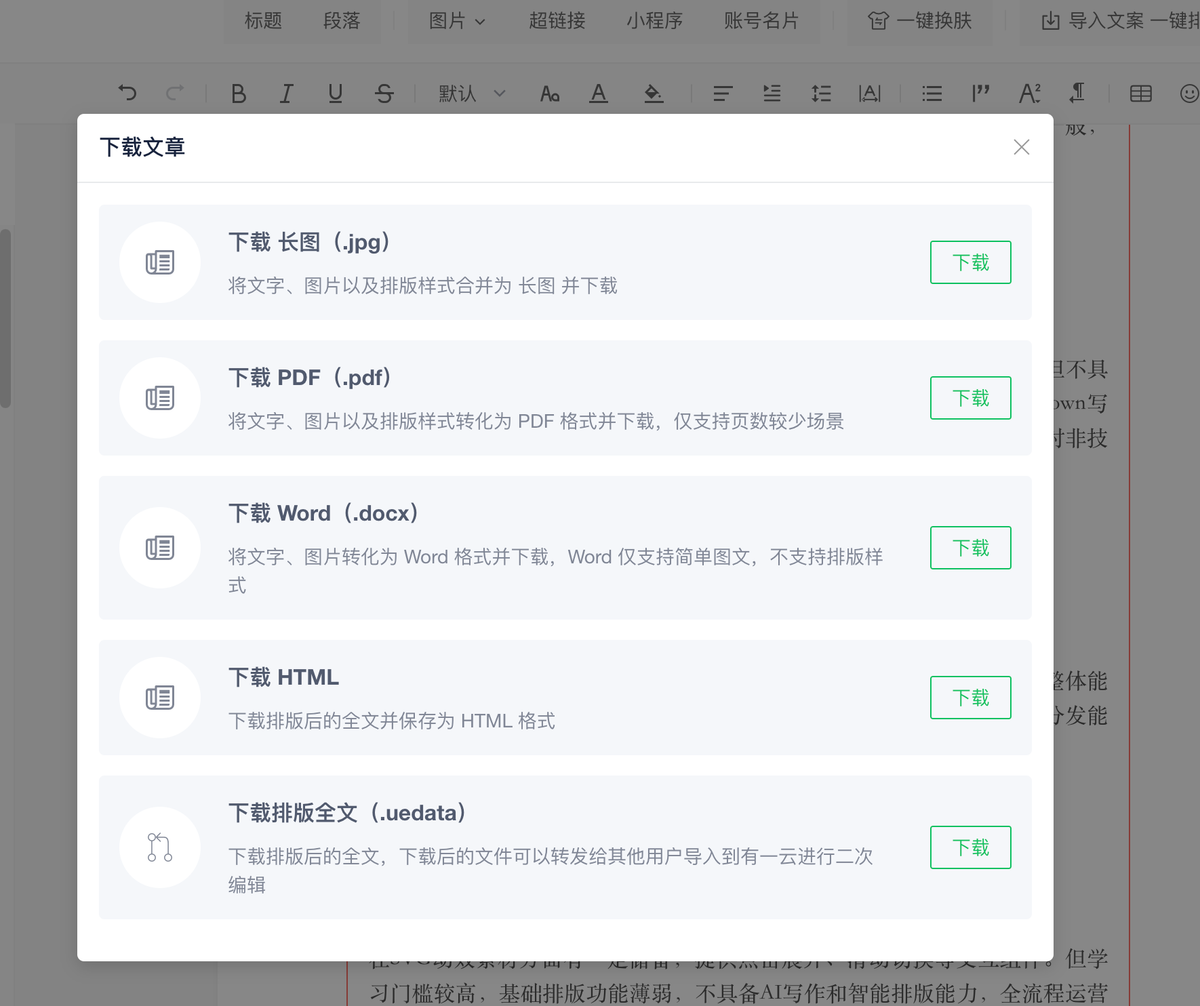Insert a table with the table icon
Screen dimensions: 1200x1006
pos(1141,93)
